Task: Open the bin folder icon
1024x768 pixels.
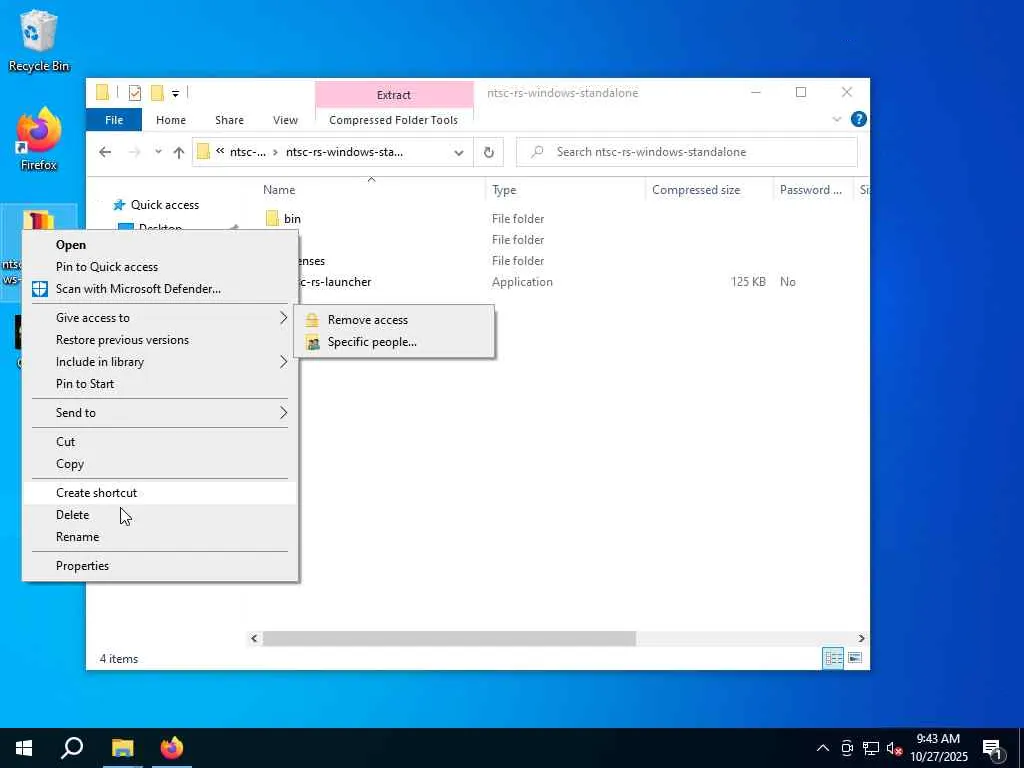Action: coord(272,218)
